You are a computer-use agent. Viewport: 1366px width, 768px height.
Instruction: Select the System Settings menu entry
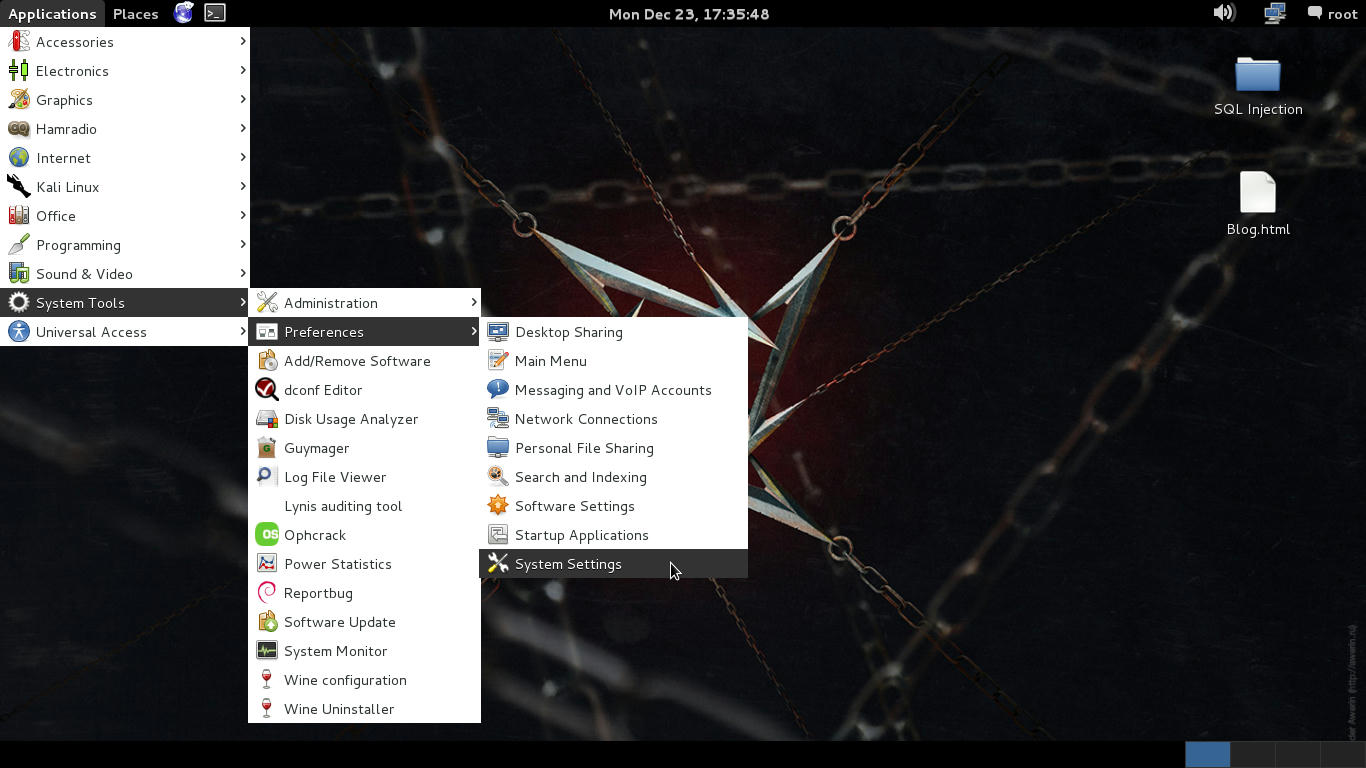(613, 564)
